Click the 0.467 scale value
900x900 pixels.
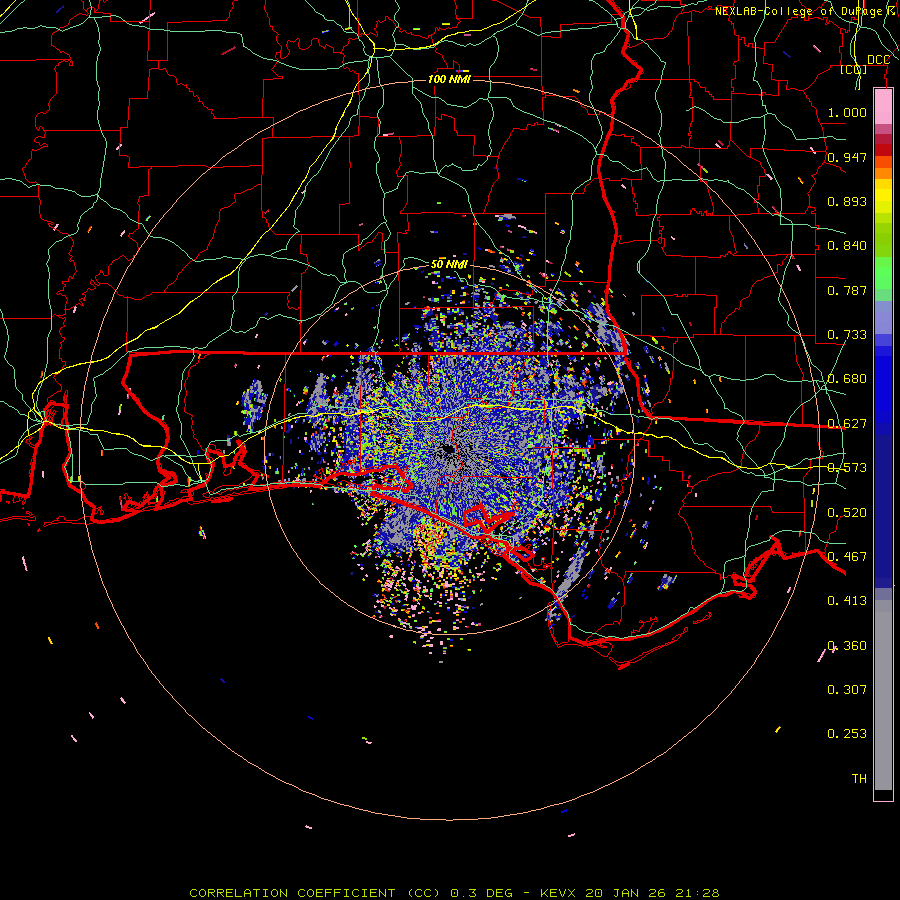point(847,557)
